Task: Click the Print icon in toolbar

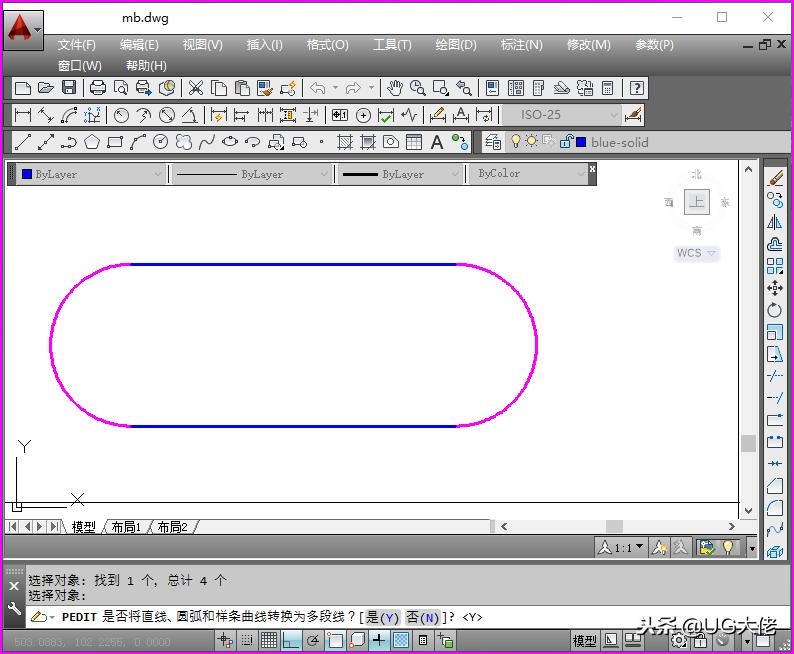Action: click(x=98, y=88)
